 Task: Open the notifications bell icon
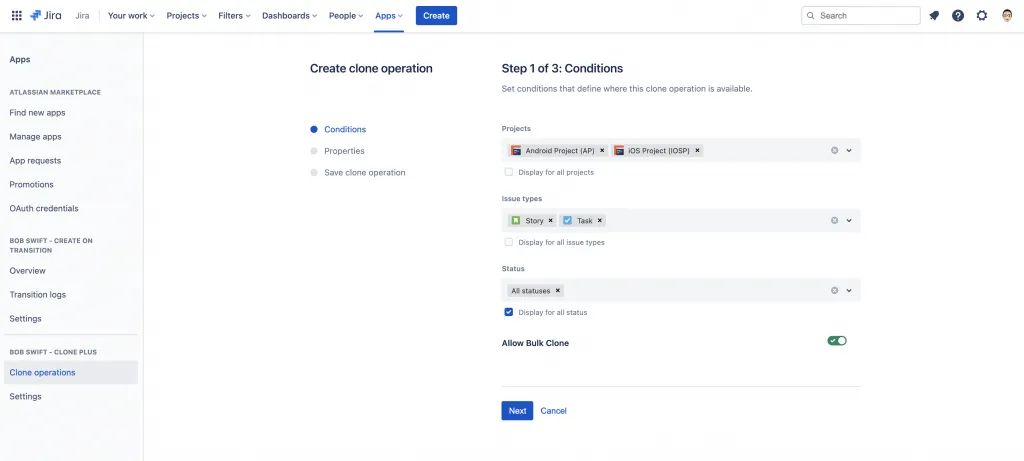point(934,16)
